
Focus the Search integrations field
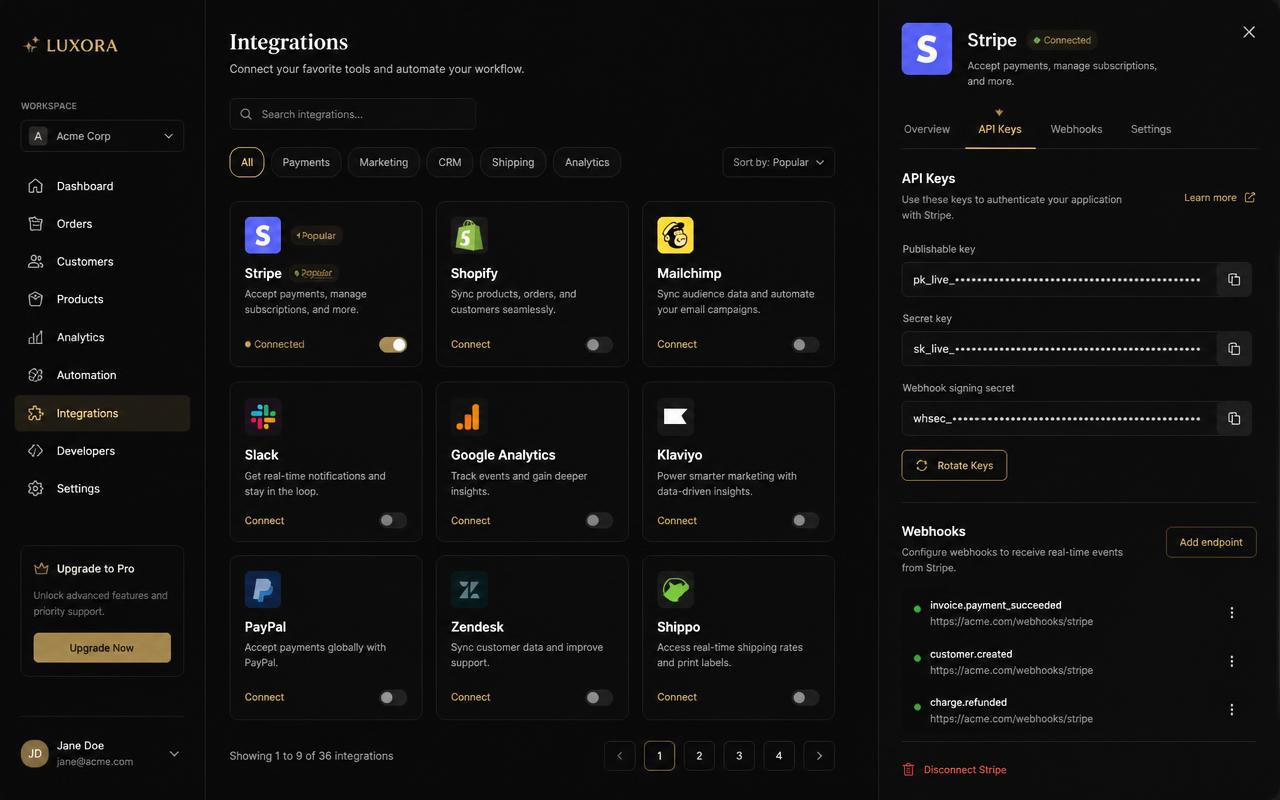353,114
